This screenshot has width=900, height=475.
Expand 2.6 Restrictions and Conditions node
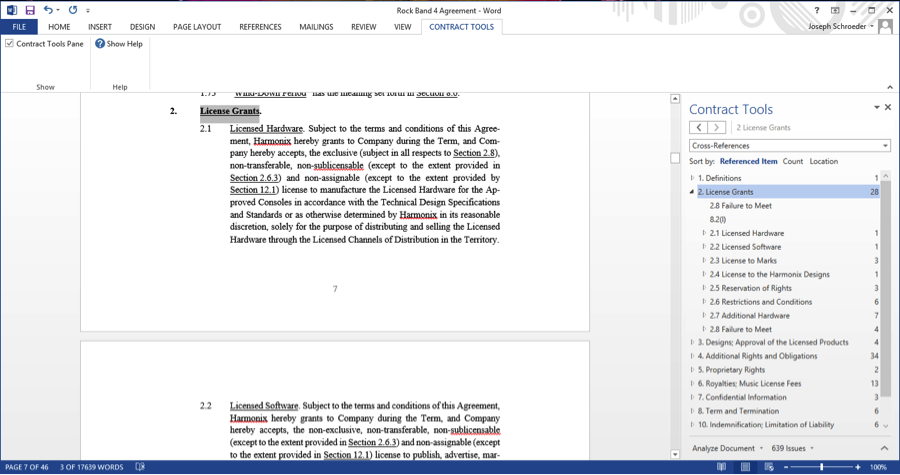(x=704, y=302)
